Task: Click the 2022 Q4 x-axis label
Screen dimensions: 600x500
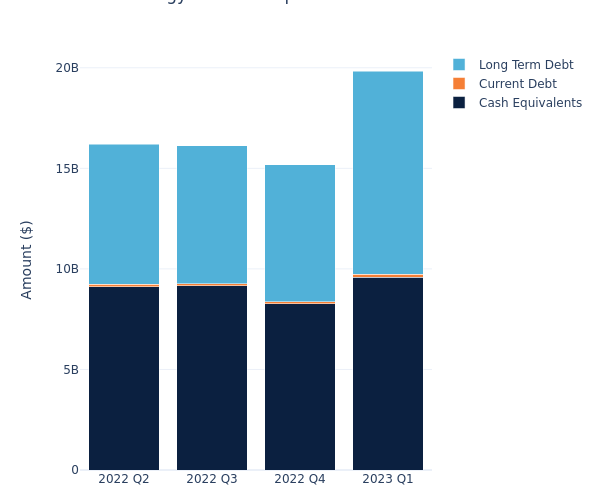Action: 300,479
